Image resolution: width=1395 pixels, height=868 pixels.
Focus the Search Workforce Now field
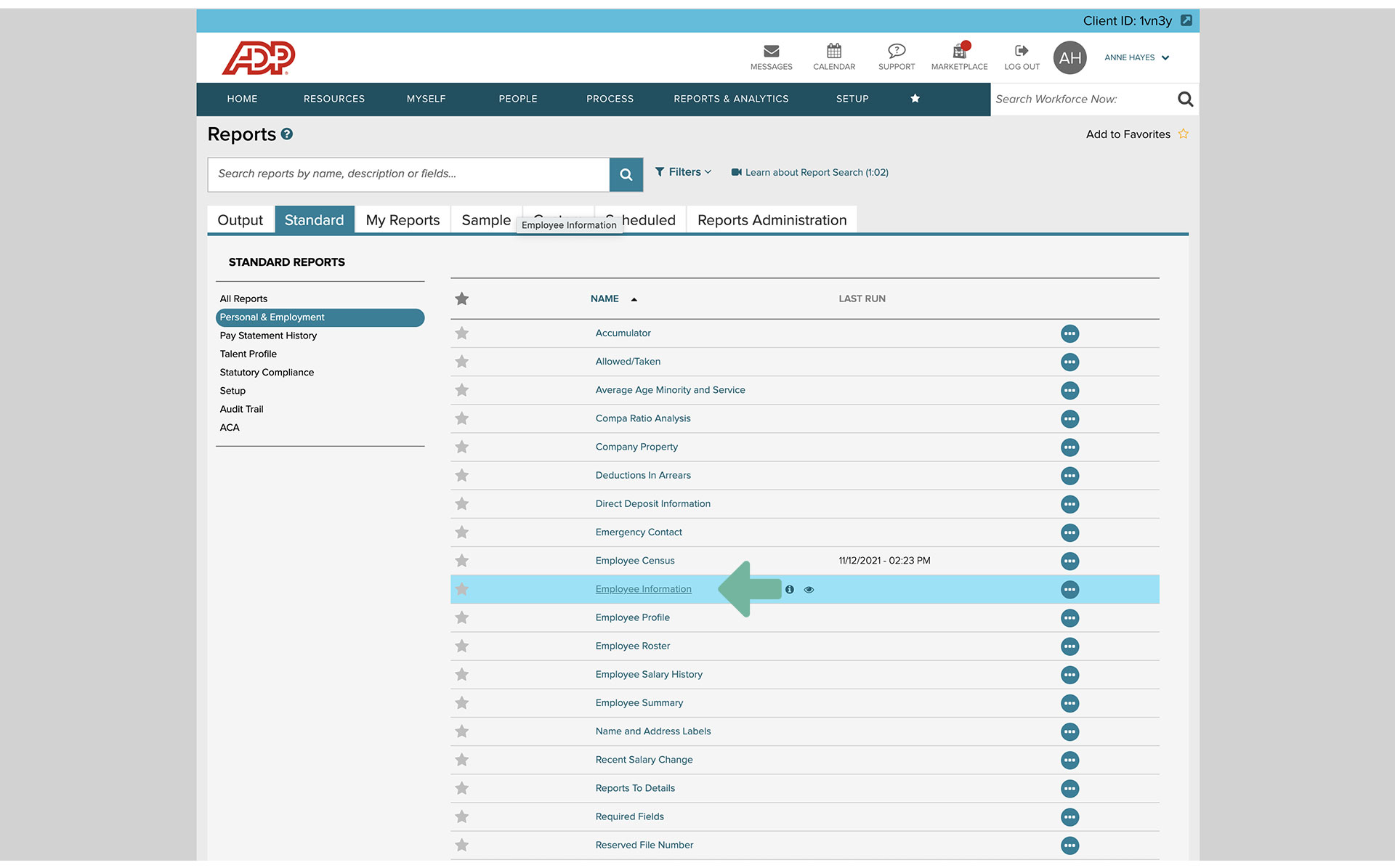(x=1083, y=100)
